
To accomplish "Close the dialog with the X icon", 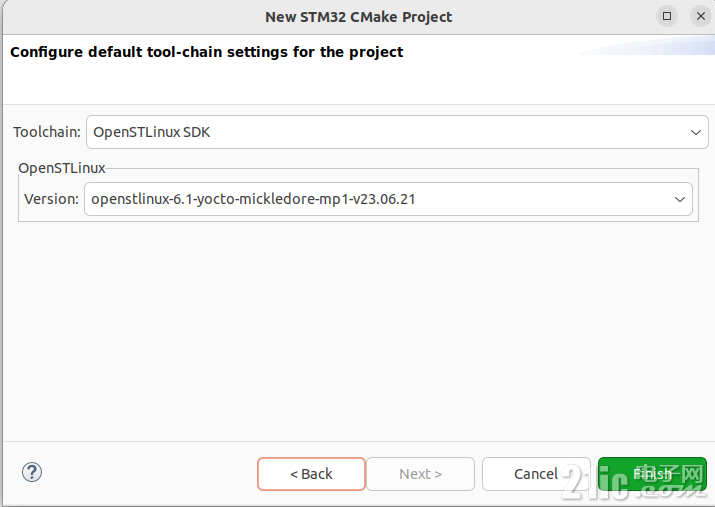I will (x=701, y=16).
